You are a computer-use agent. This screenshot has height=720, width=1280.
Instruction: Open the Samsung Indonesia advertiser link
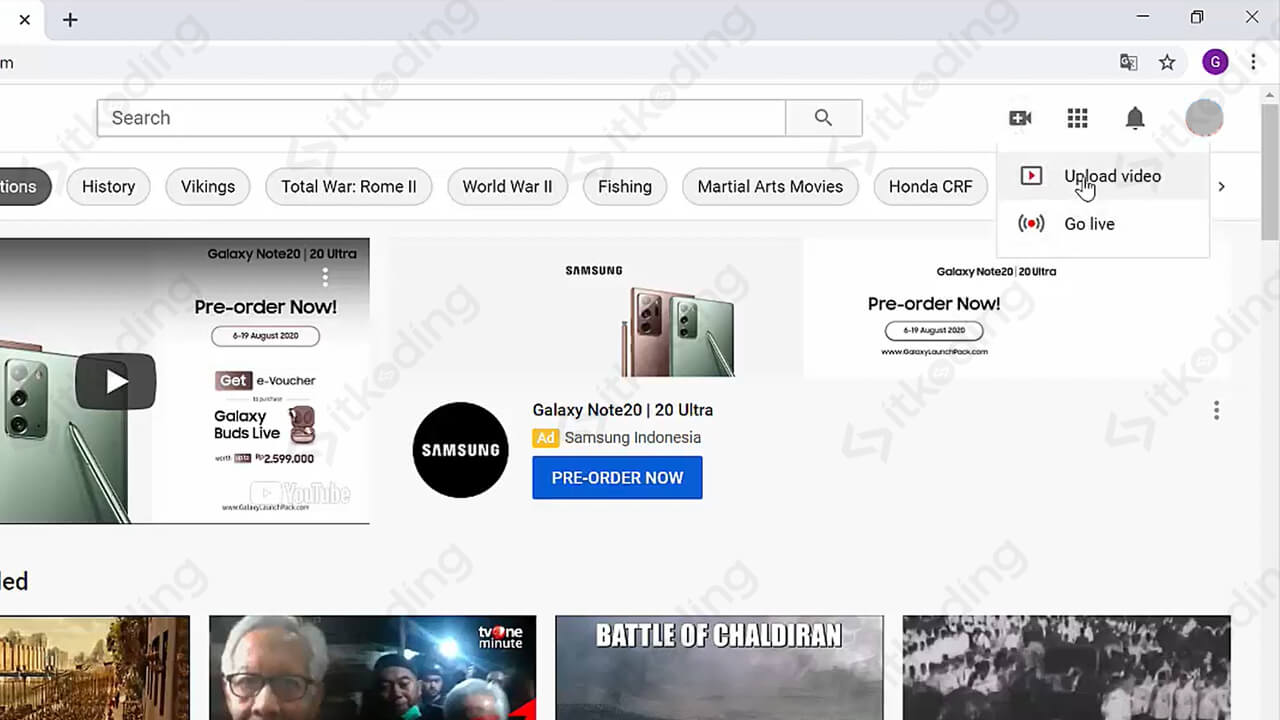point(632,438)
